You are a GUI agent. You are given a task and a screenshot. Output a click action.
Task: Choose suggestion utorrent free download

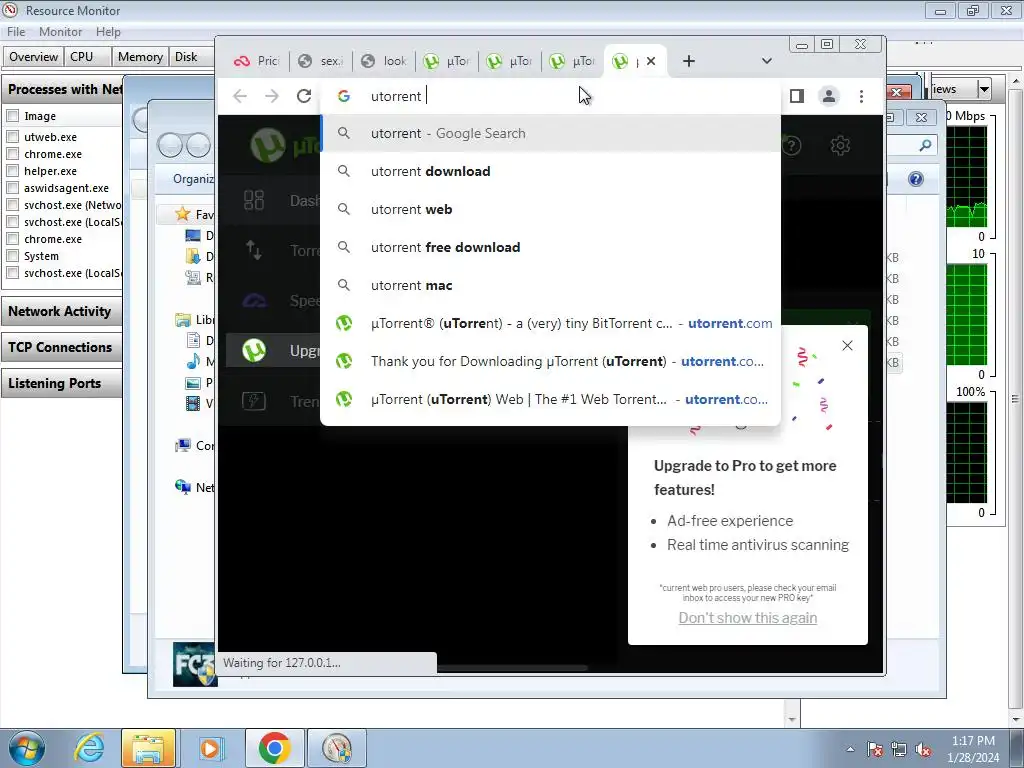click(551, 247)
